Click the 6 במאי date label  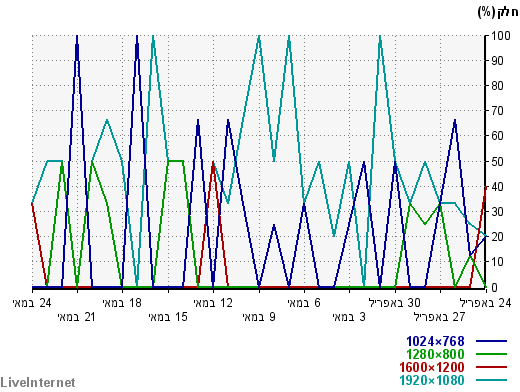pos(304,303)
